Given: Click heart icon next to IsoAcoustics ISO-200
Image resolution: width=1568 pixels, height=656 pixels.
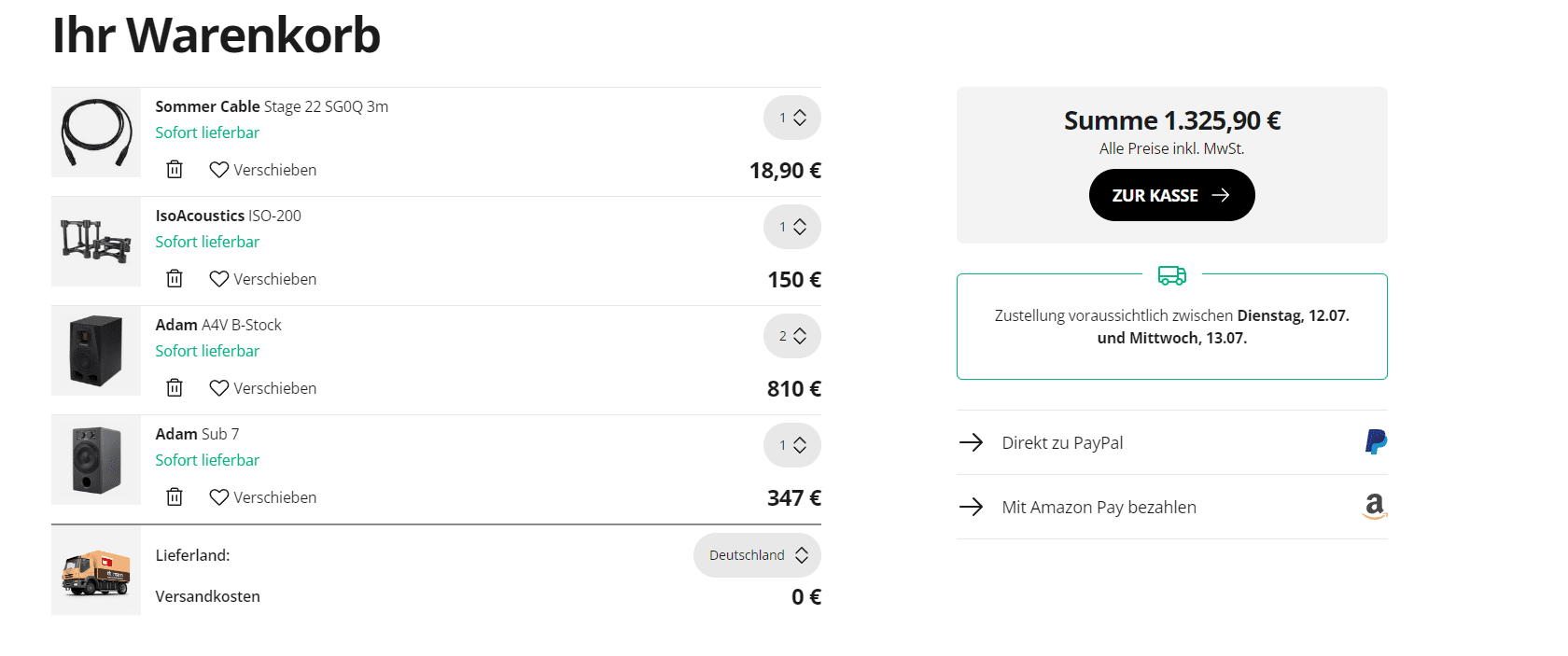Looking at the screenshot, I should (219, 279).
